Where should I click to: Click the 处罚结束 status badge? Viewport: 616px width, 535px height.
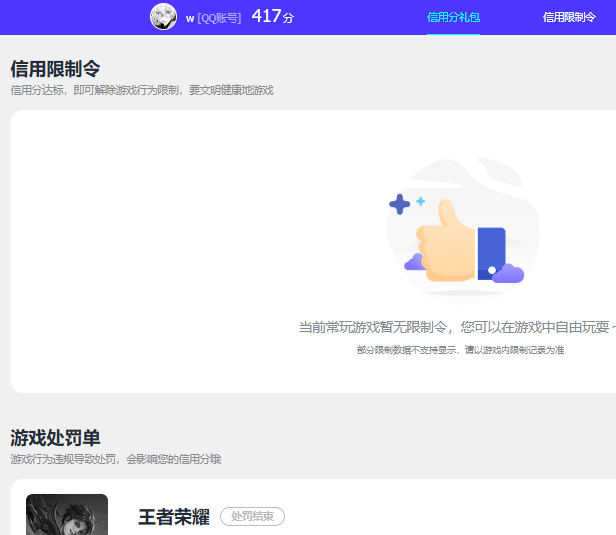tap(252, 516)
